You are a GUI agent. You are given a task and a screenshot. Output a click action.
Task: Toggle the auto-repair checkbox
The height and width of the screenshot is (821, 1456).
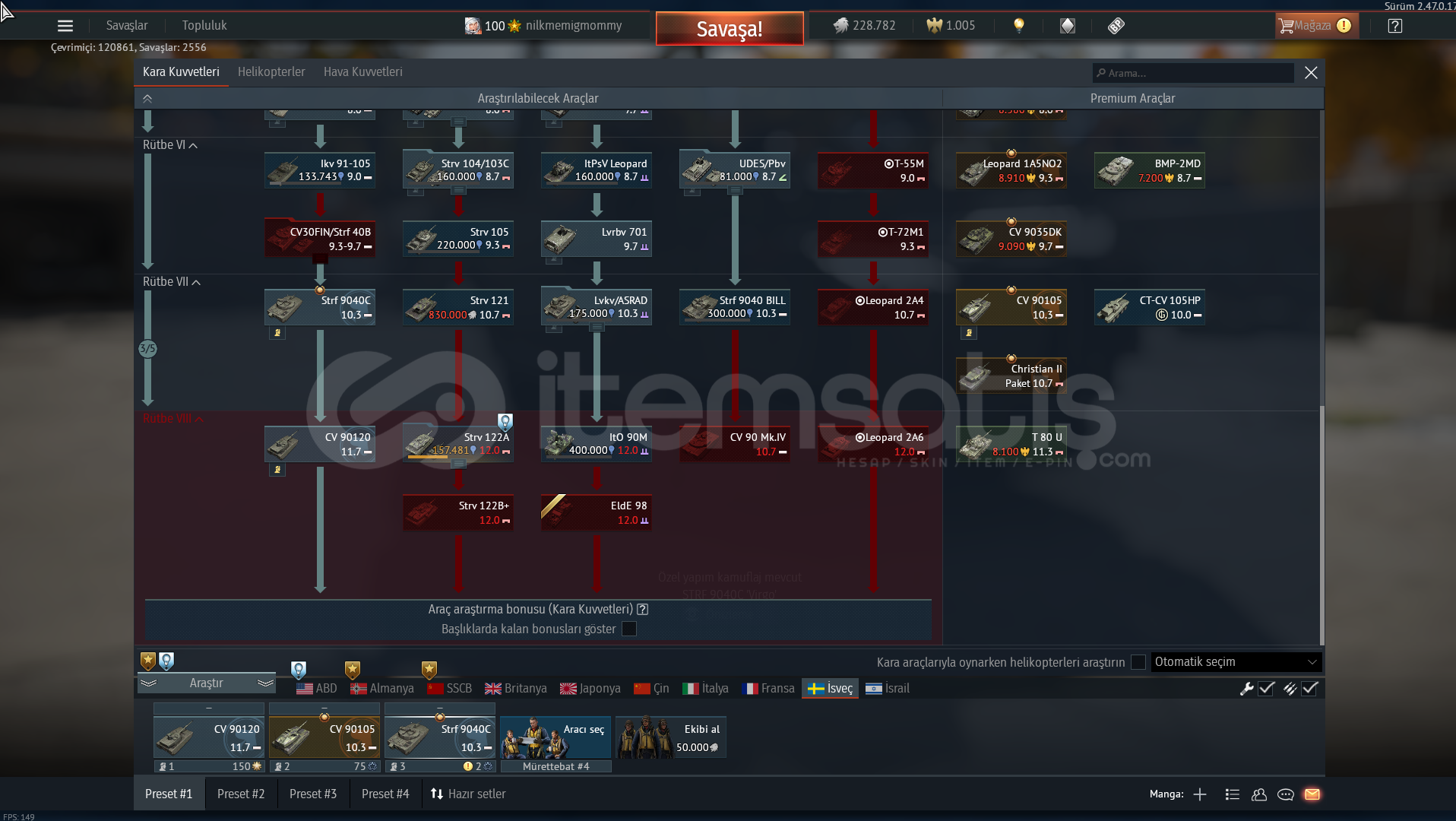[x=1266, y=689]
